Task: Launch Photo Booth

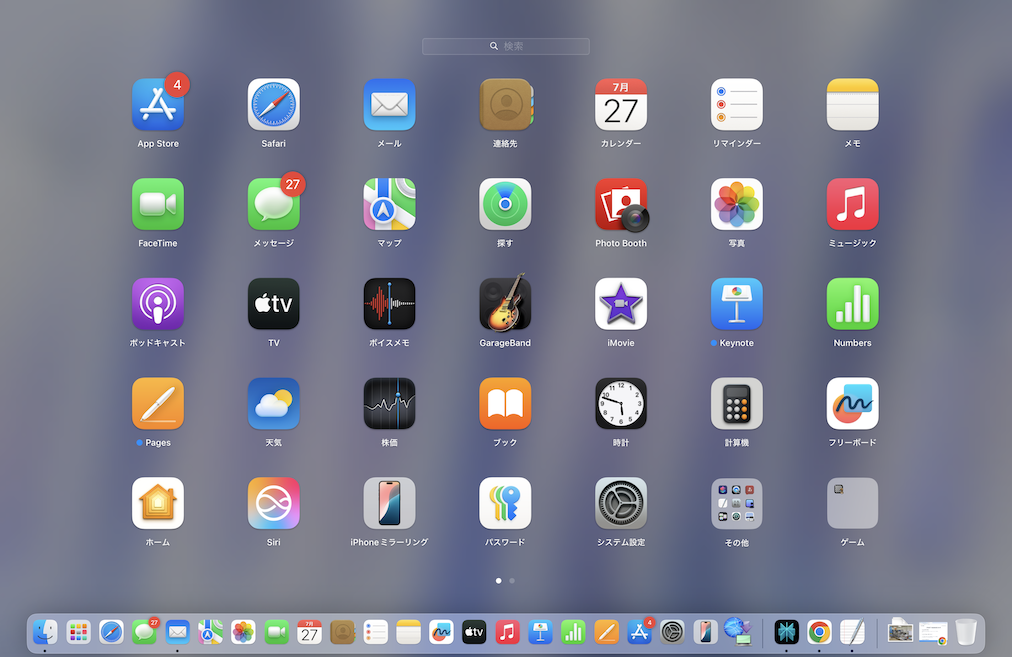Action: pyautogui.click(x=621, y=204)
